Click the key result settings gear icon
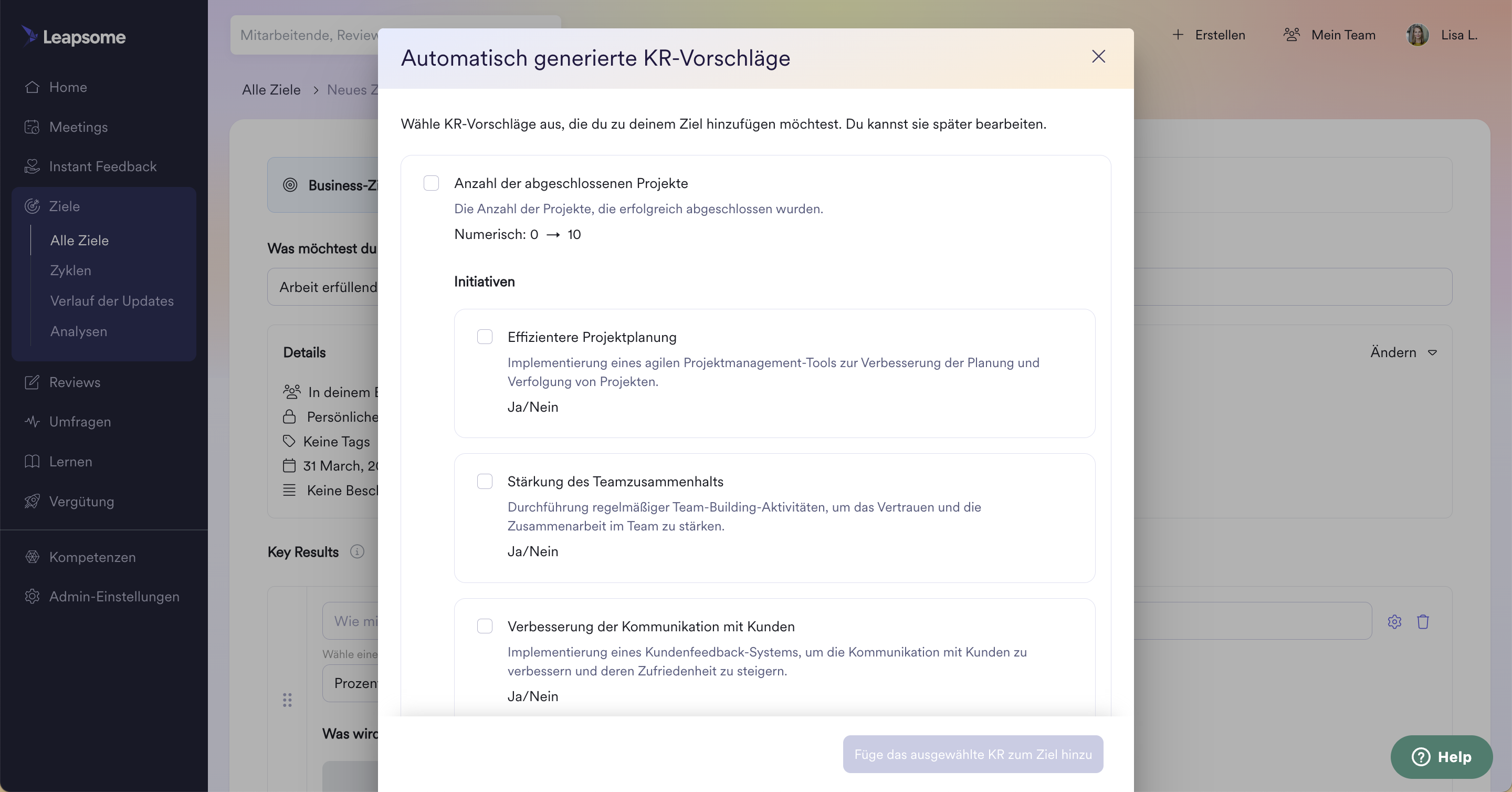This screenshot has height=792, width=1512. click(1394, 622)
